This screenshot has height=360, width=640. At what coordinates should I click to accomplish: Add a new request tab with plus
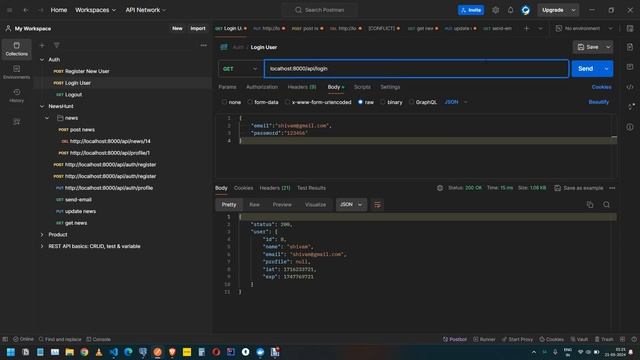point(526,29)
